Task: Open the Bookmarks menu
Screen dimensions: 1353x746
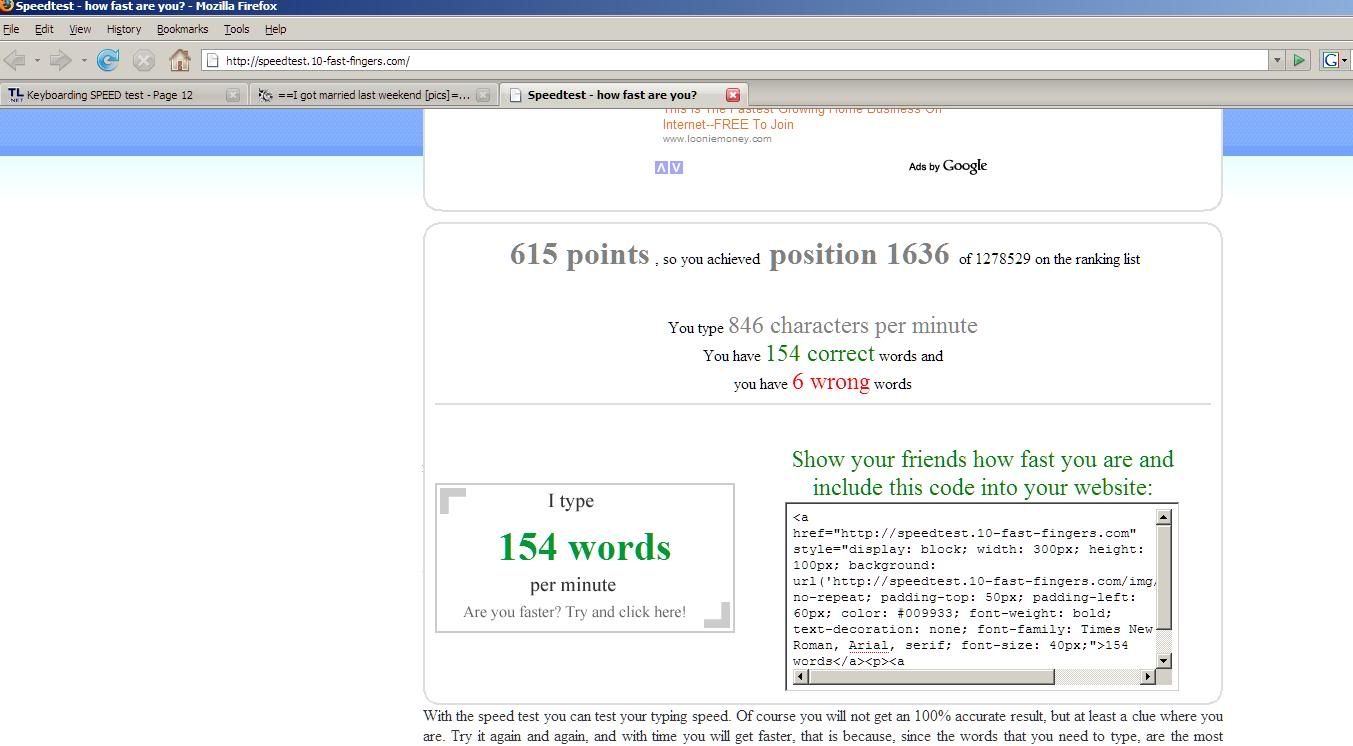Action: pyautogui.click(x=182, y=29)
